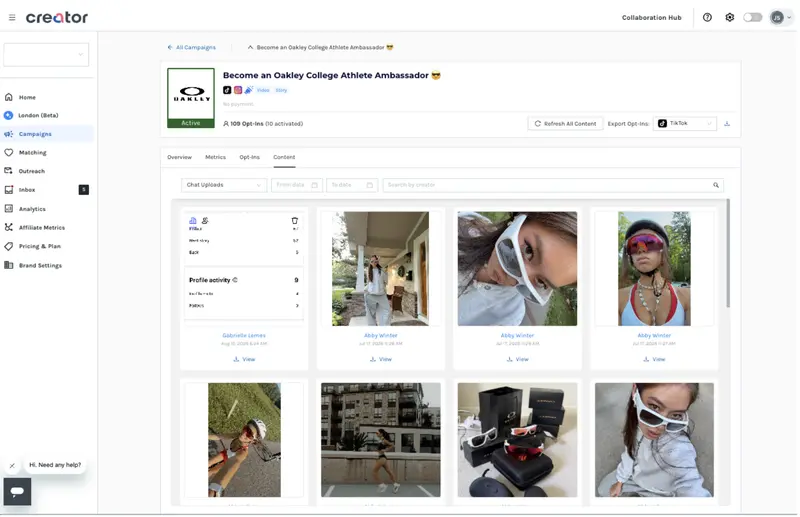The height and width of the screenshot is (517, 800).
Task: Dismiss the Need any help bubble
Action: (x=12, y=465)
